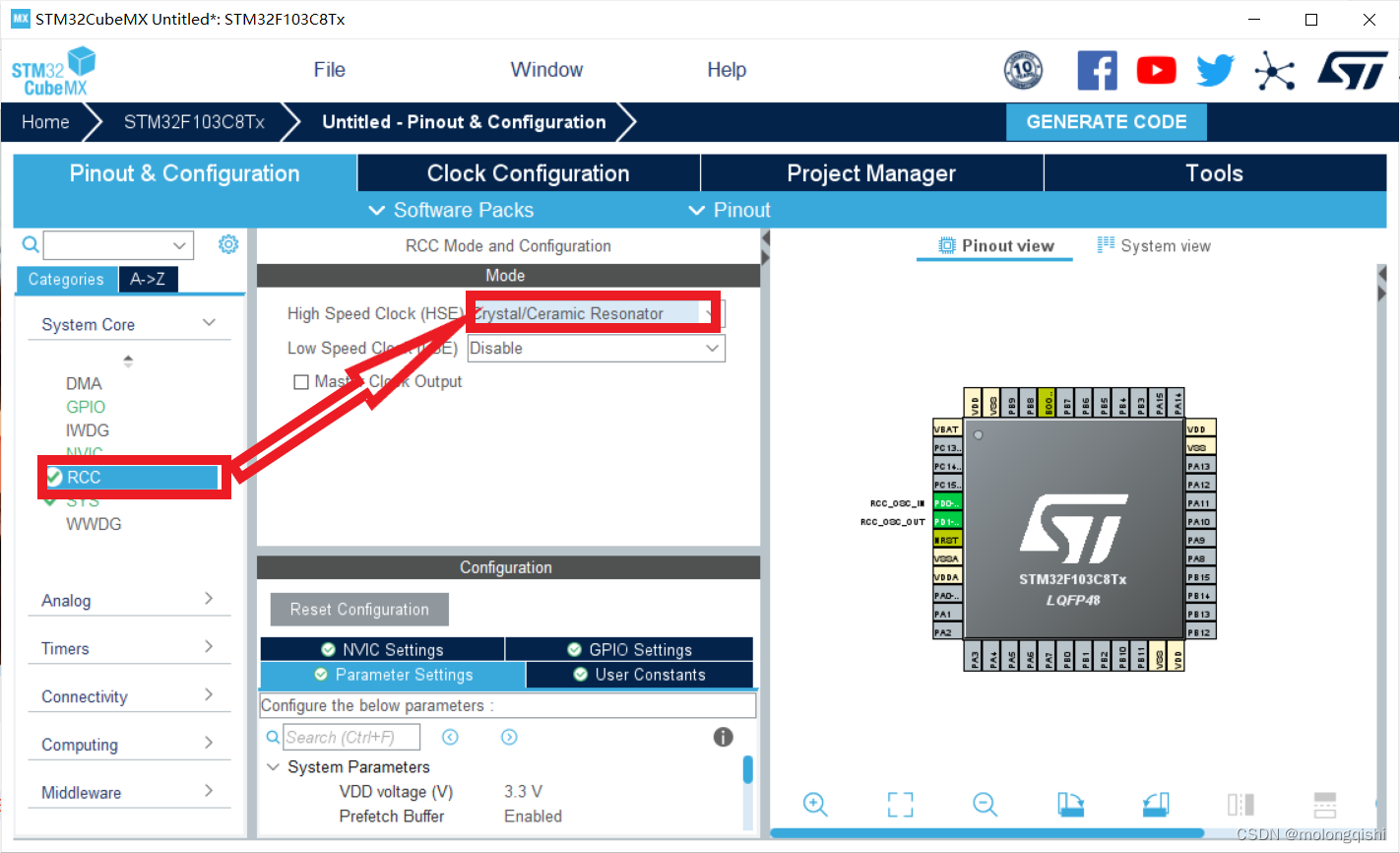Open the Window menu
Screen dimensions: 1400x853
click(x=546, y=70)
